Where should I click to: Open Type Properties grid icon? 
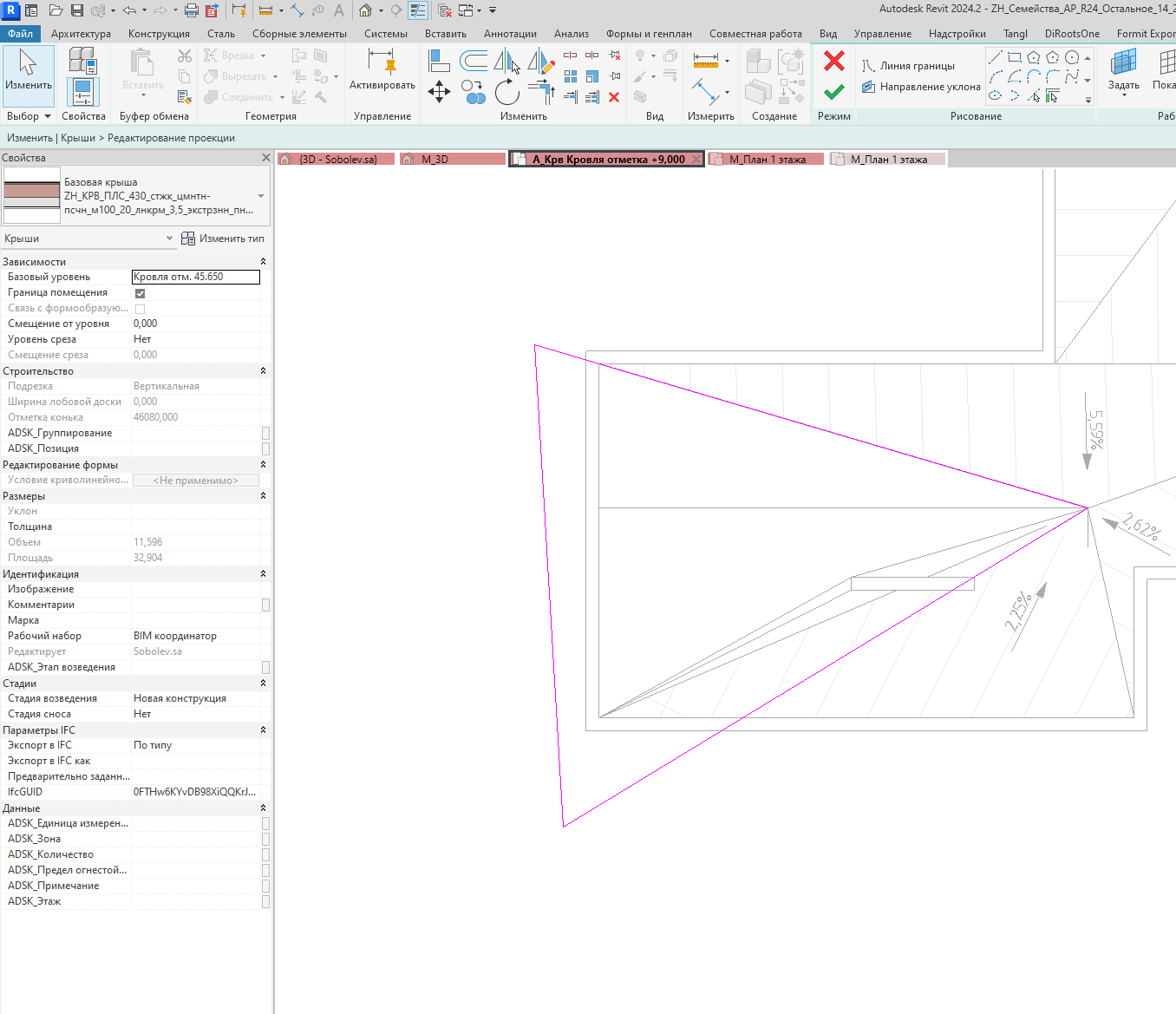(82, 59)
